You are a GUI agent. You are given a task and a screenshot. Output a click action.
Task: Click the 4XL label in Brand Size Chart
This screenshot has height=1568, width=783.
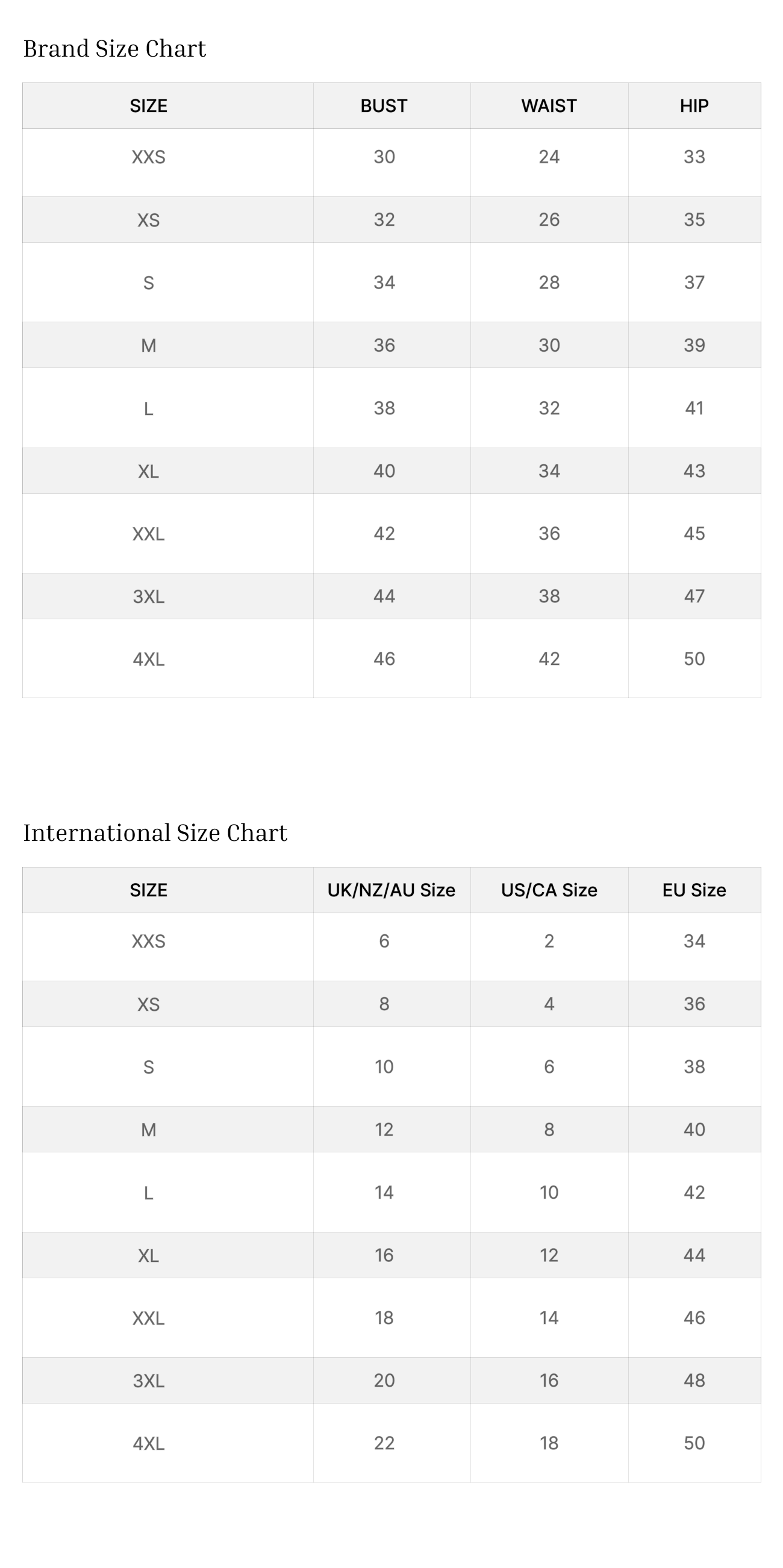tap(148, 659)
